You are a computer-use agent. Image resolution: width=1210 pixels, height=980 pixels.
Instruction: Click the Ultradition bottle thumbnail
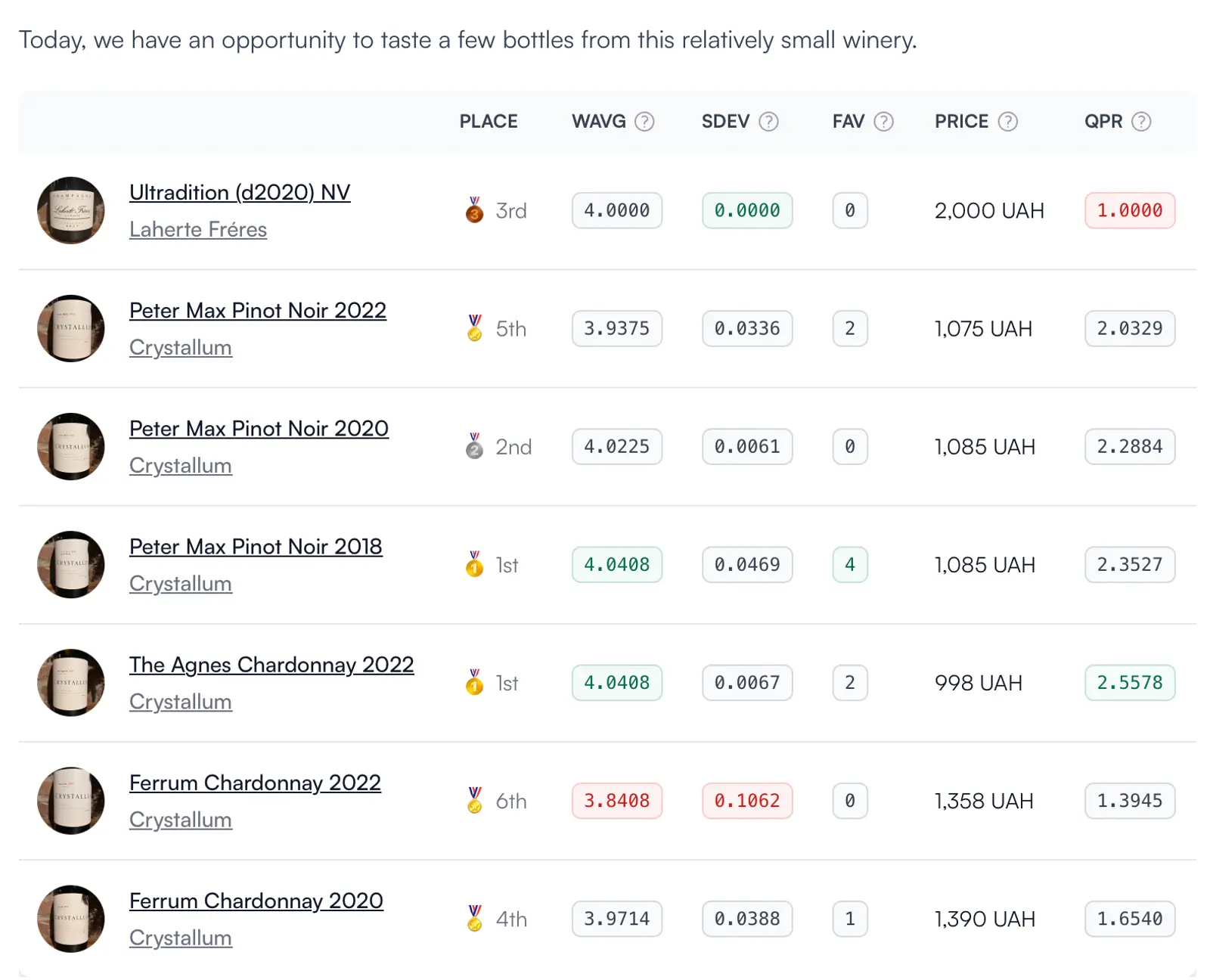(x=71, y=211)
